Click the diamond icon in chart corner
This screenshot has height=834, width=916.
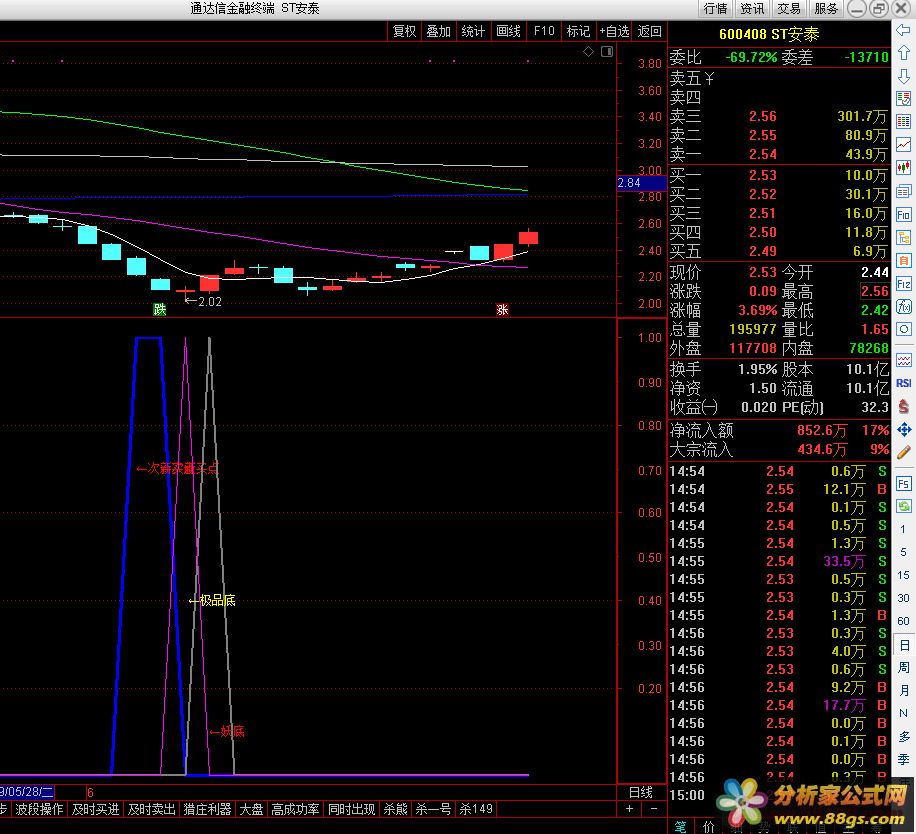588,51
